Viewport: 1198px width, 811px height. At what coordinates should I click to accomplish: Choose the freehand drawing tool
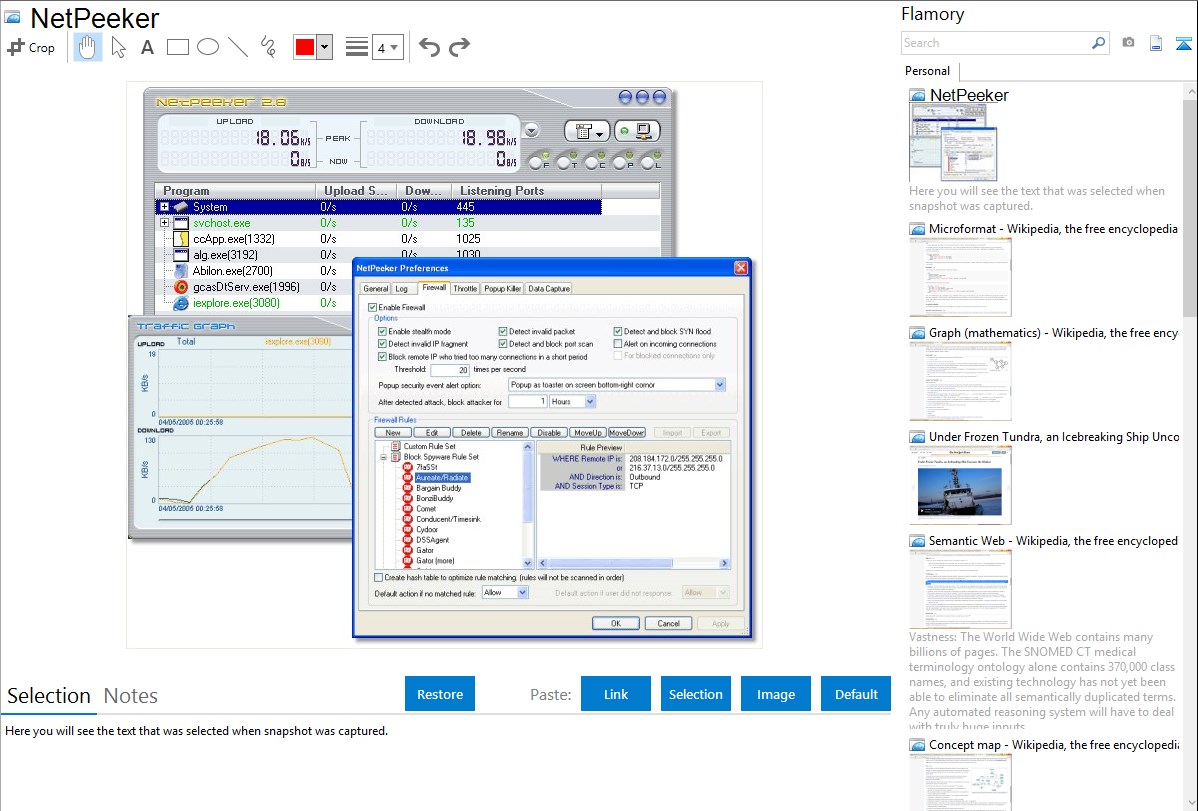(268, 47)
